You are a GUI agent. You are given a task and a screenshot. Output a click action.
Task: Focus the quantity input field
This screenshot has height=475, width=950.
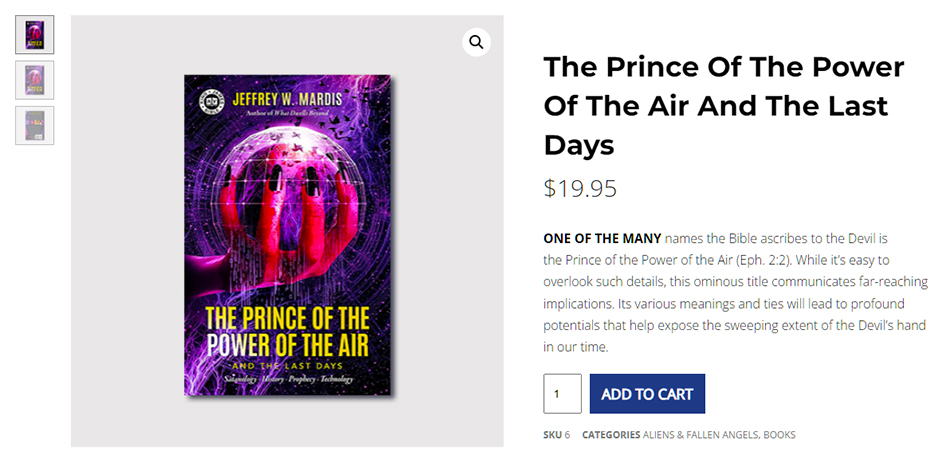pos(562,394)
